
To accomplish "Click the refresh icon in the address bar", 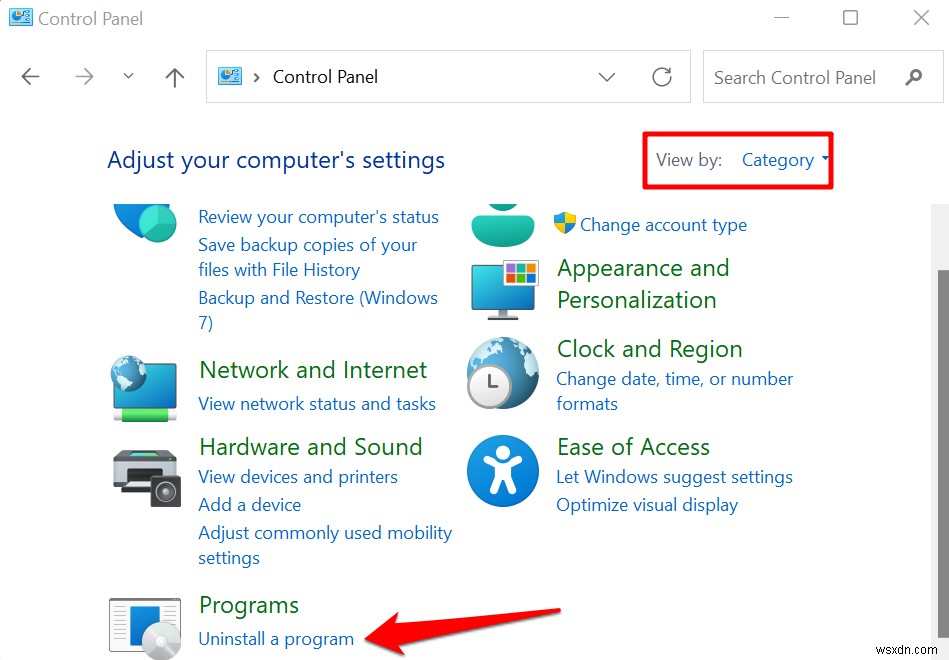I will click(x=663, y=76).
